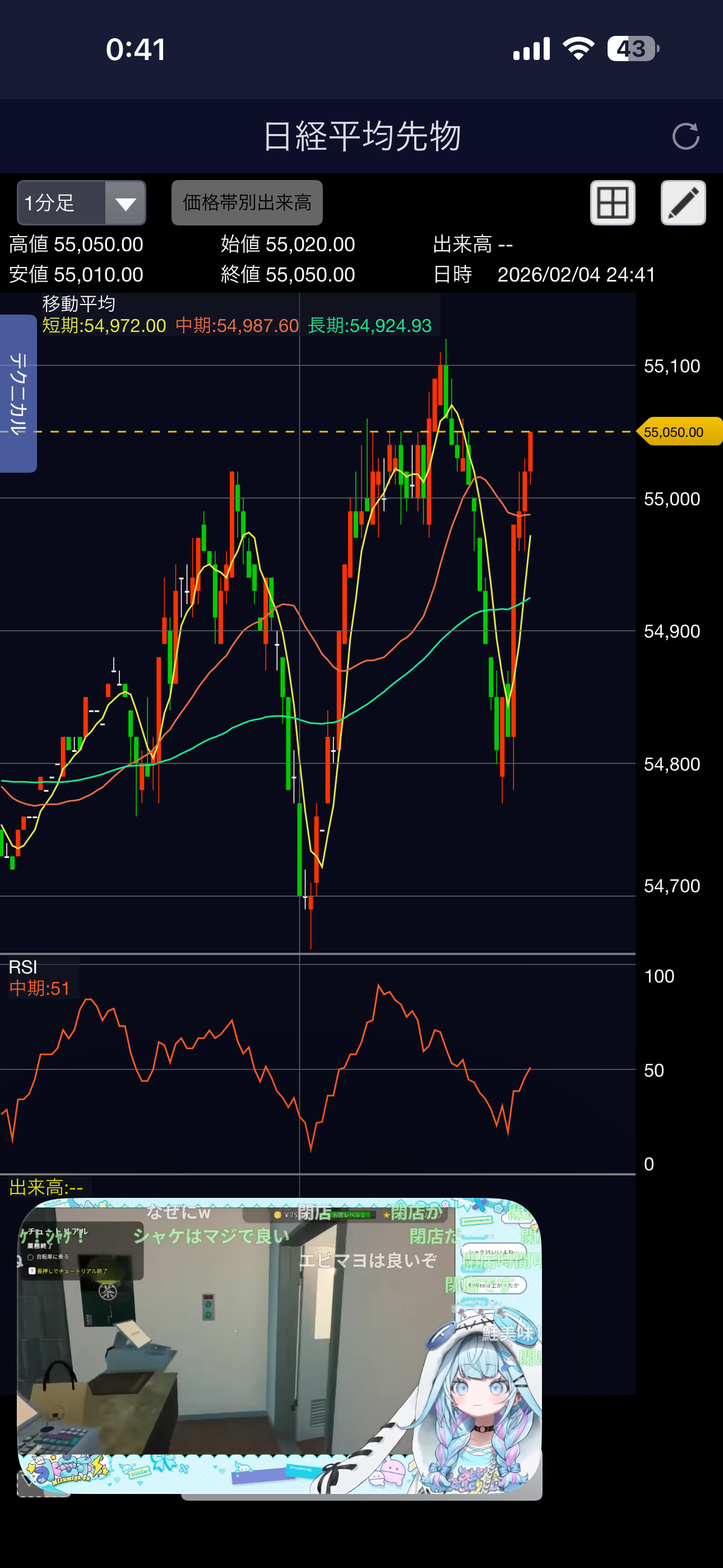Tap the green 長期:54,924.93 average value

[369, 326]
